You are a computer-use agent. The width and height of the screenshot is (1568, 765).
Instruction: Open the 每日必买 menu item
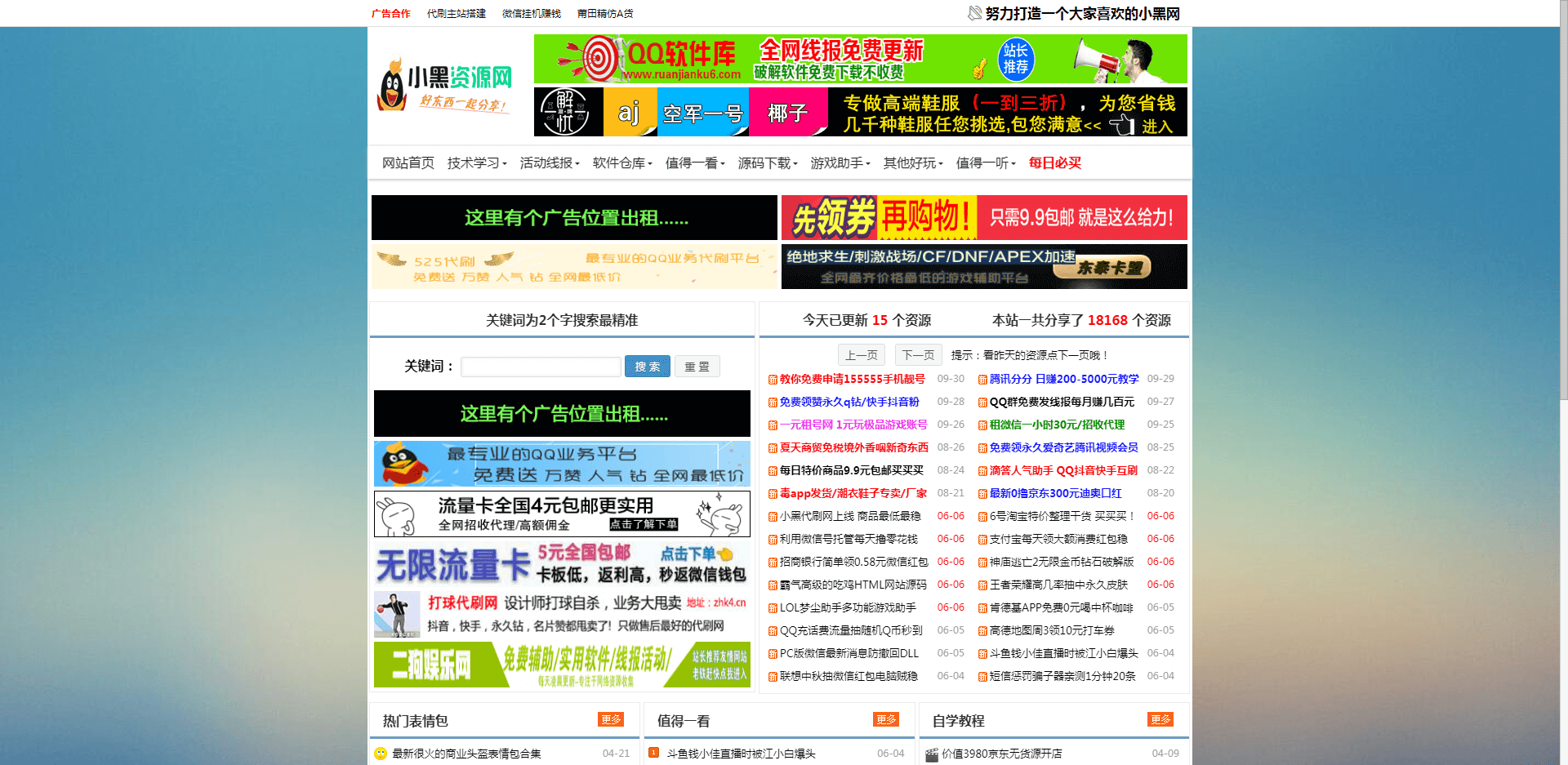tap(1054, 162)
